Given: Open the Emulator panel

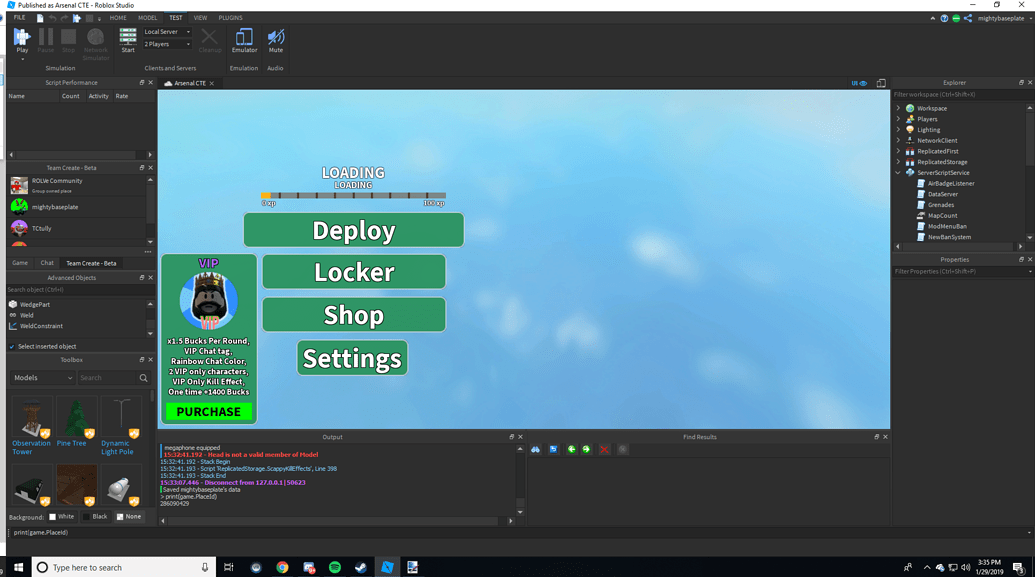Looking at the screenshot, I should [x=243, y=38].
